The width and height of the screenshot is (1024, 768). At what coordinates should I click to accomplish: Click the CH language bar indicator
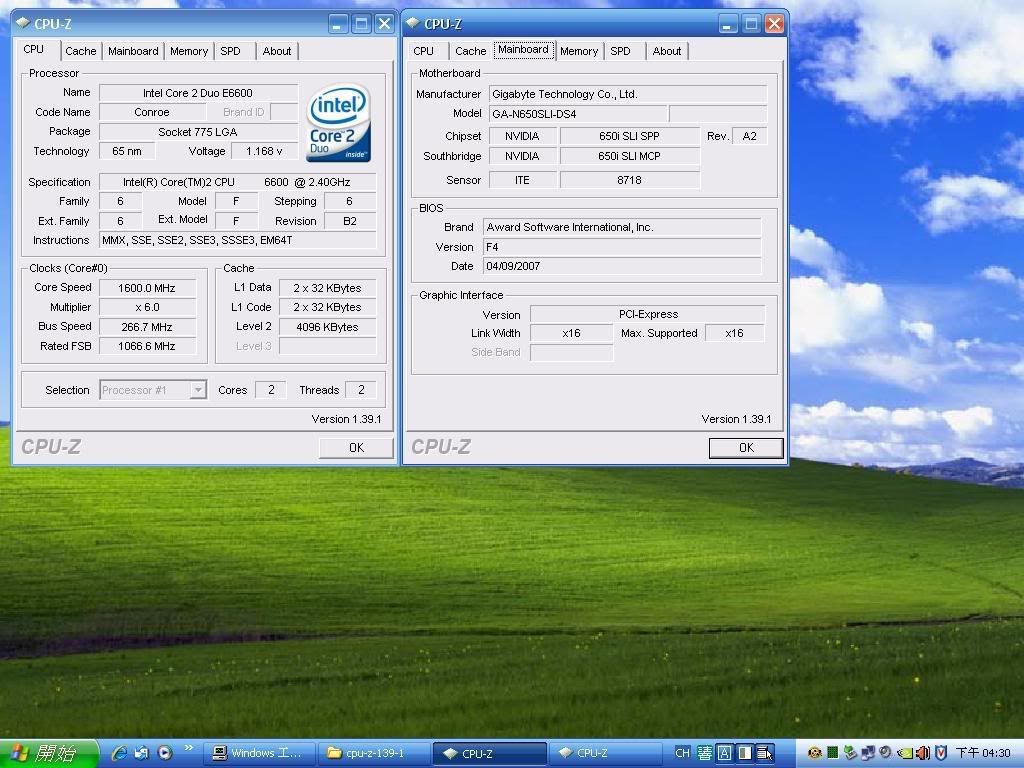(x=682, y=753)
